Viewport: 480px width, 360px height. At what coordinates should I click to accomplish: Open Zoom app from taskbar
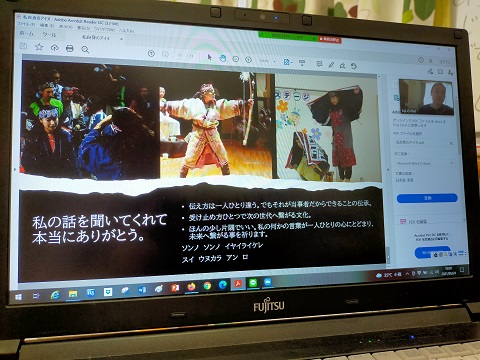tap(267, 282)
